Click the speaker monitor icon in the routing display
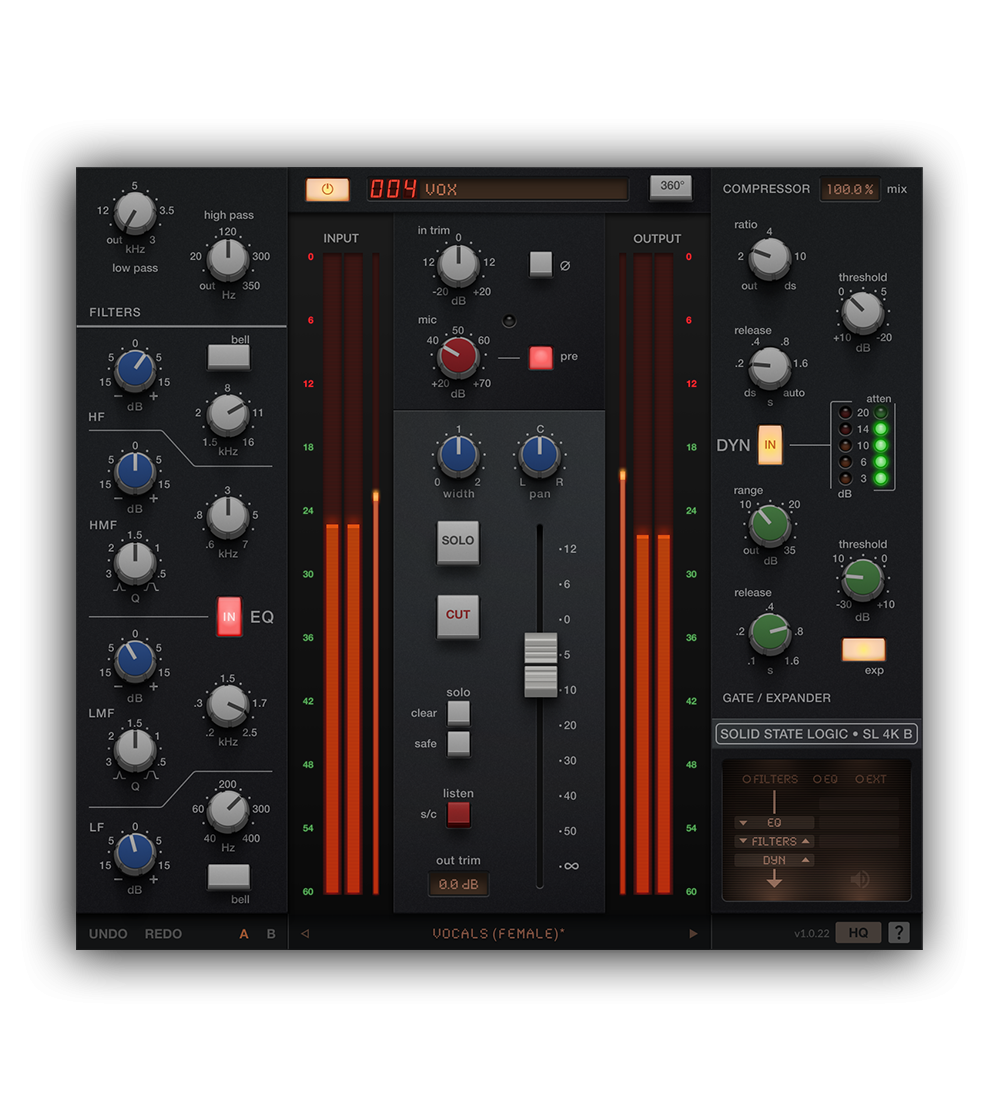Viewport: 1000px width, 1102px height. pyautogui.click(x=860, y=879)
